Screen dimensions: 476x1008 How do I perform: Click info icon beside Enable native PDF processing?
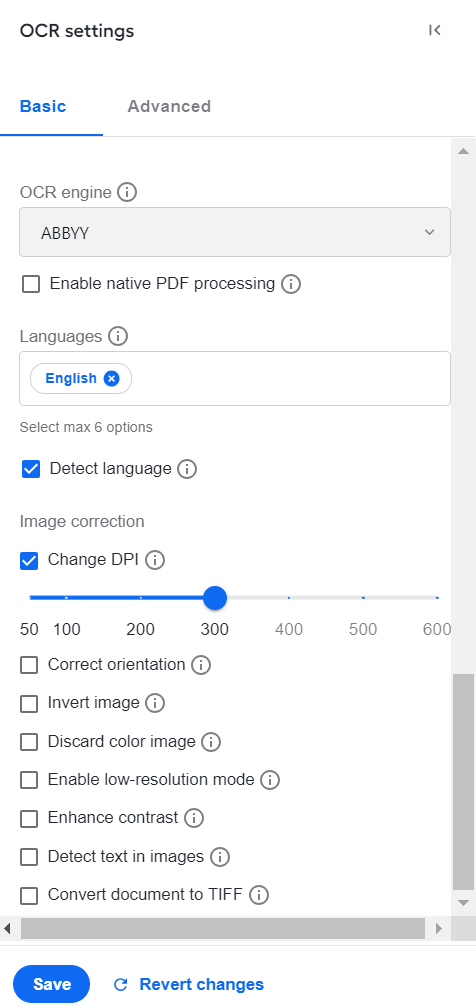point(291,284)
